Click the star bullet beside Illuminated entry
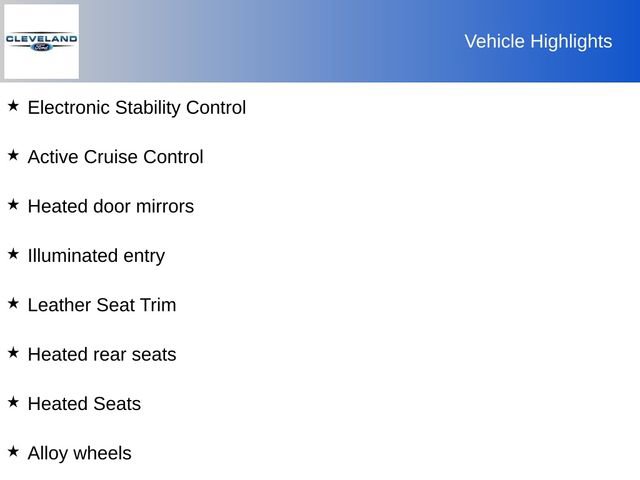This screenshot has width=640, height=480. [13, 254]
